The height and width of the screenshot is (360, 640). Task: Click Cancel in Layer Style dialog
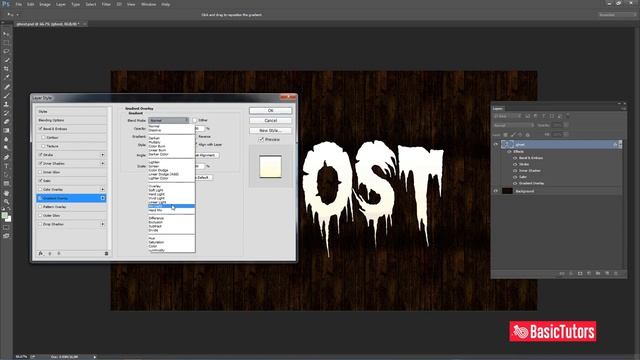point(270,120)
